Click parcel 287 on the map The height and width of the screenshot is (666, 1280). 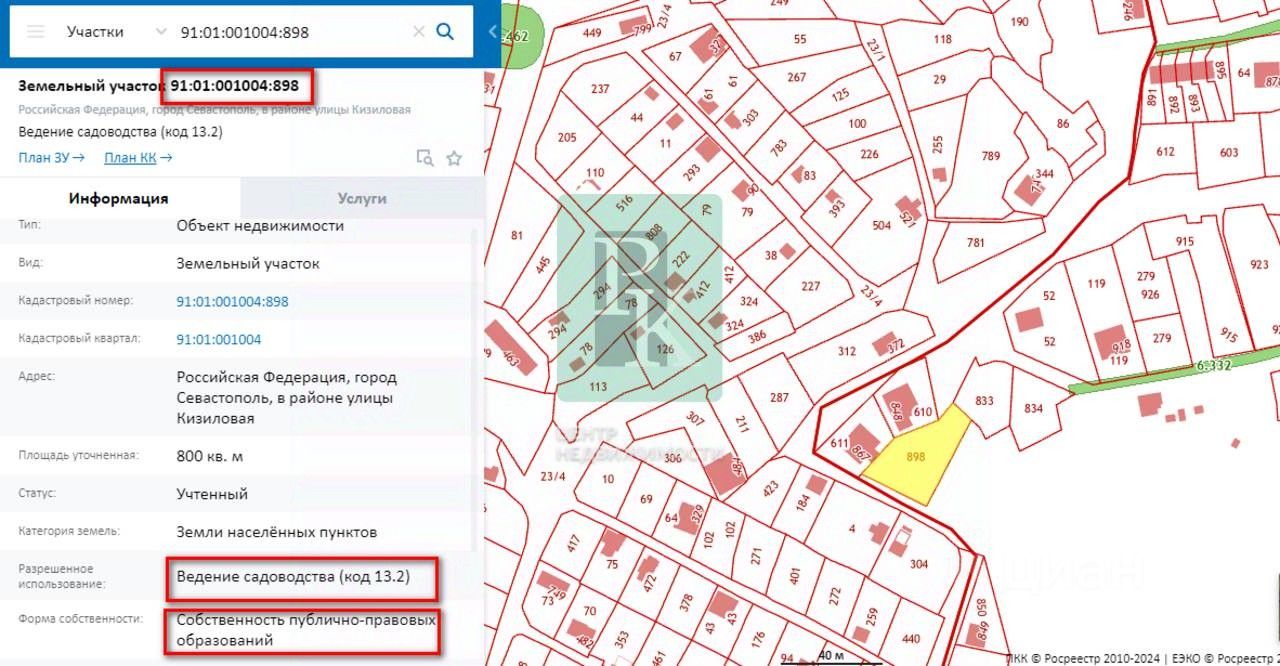point(779,398)
